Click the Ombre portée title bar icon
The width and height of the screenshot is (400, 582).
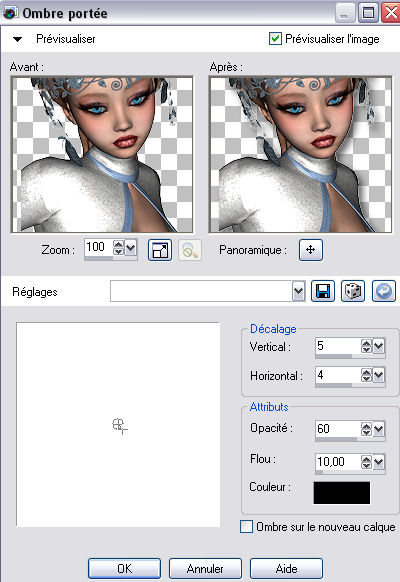[10, 13]
